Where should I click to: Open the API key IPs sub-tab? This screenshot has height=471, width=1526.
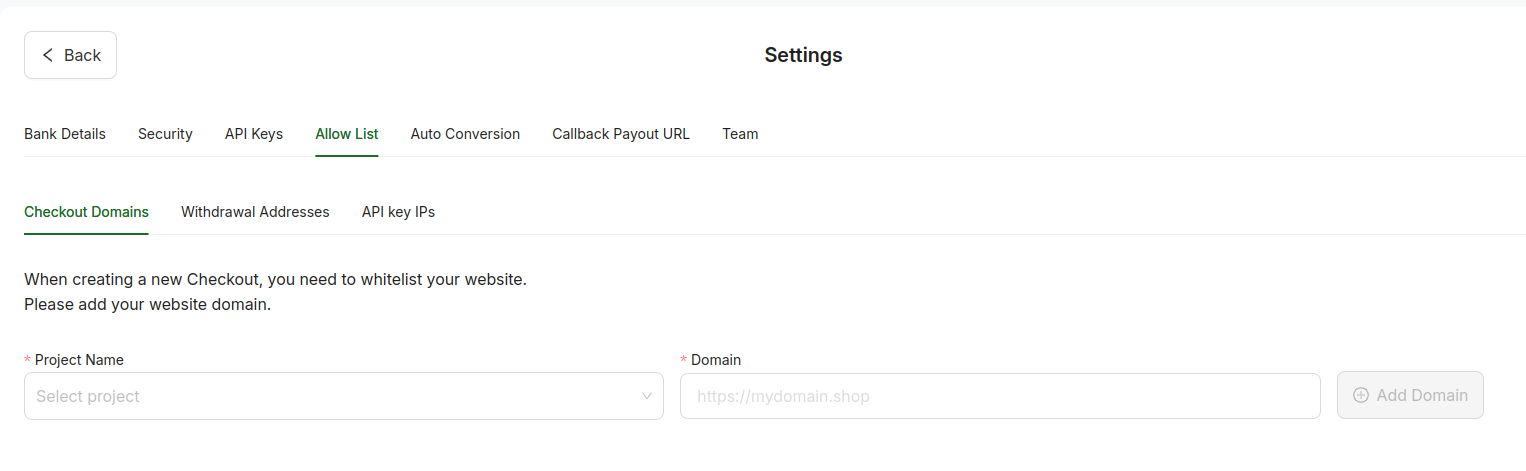[x=398, y=212]
